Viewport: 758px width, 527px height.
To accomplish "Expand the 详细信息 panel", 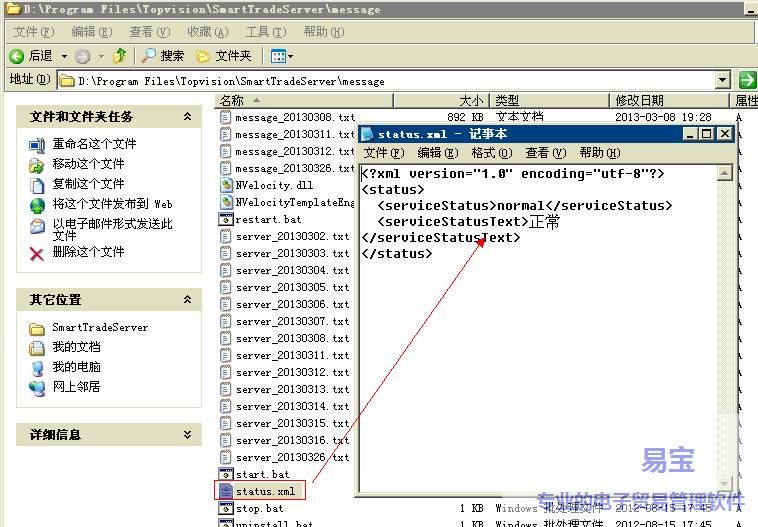I will (x=186, y=435).
